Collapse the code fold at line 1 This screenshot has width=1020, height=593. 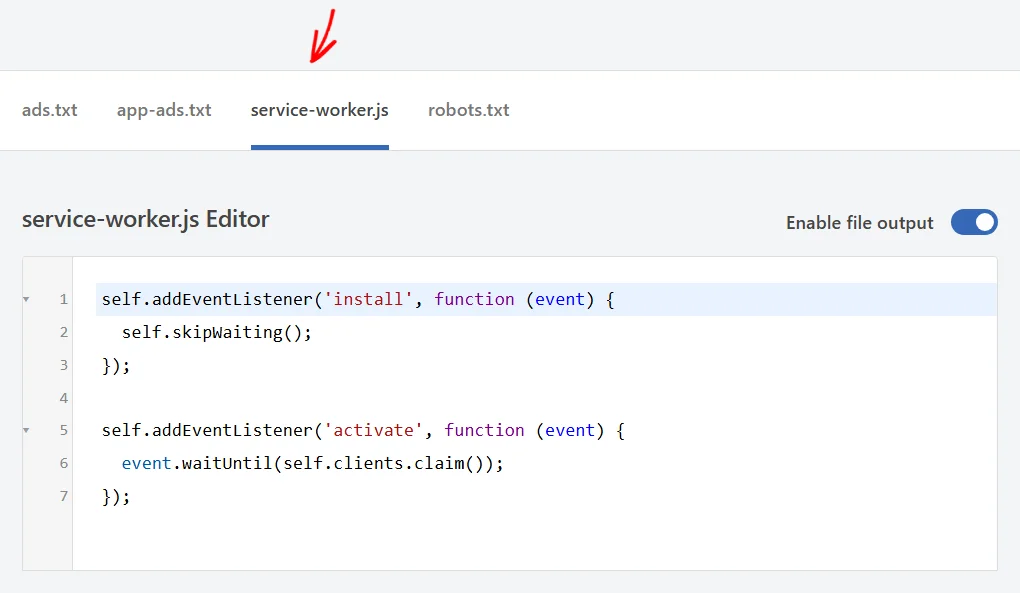[x=26, y=299]
